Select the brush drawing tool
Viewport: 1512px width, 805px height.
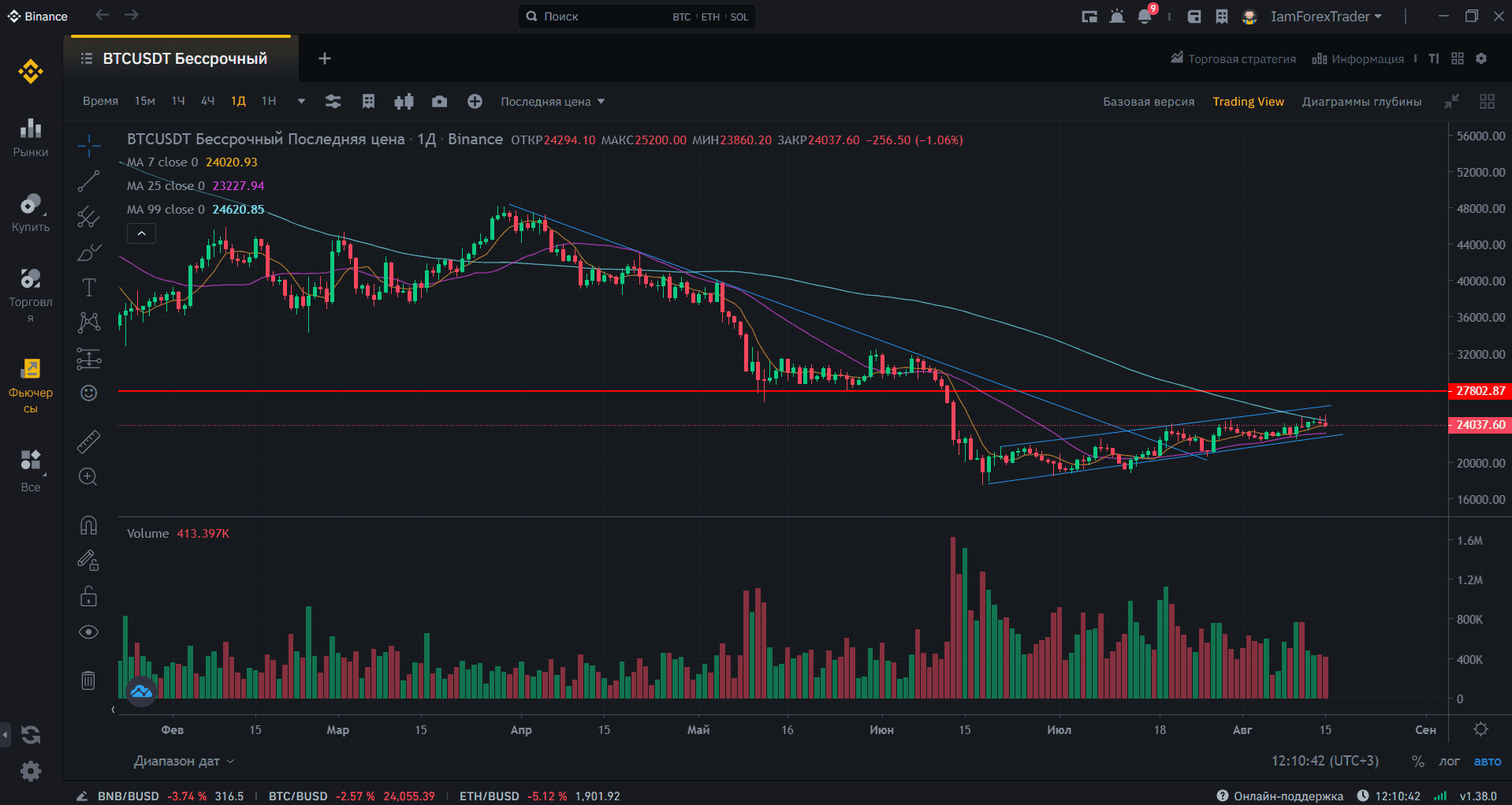[89, 252]
